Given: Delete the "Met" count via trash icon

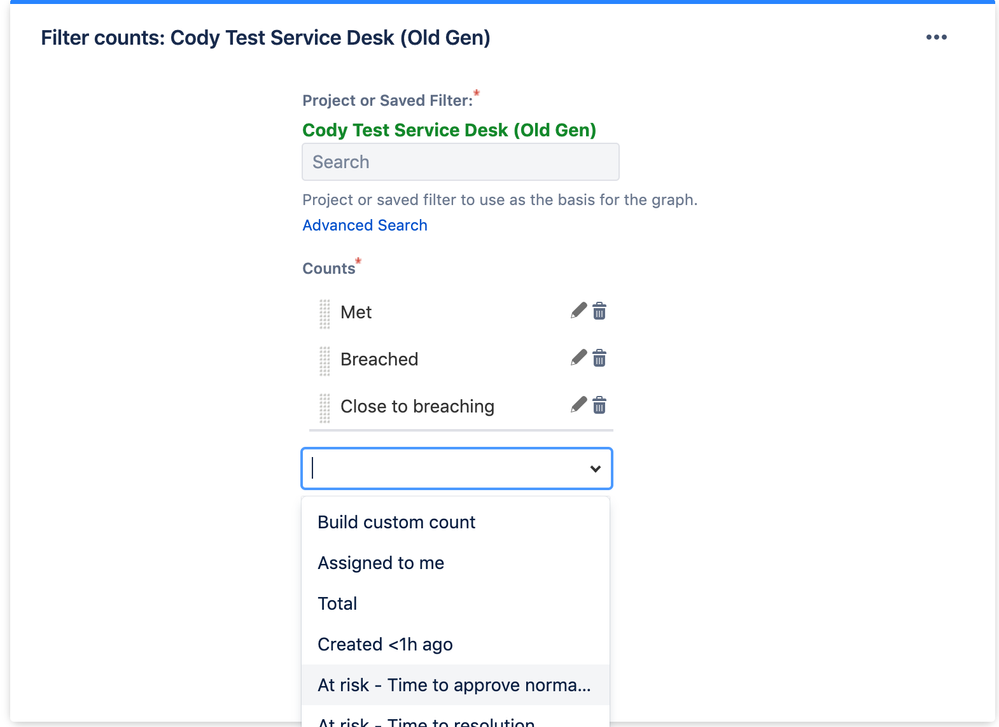Looking at the screenshot, I should 599,310.
